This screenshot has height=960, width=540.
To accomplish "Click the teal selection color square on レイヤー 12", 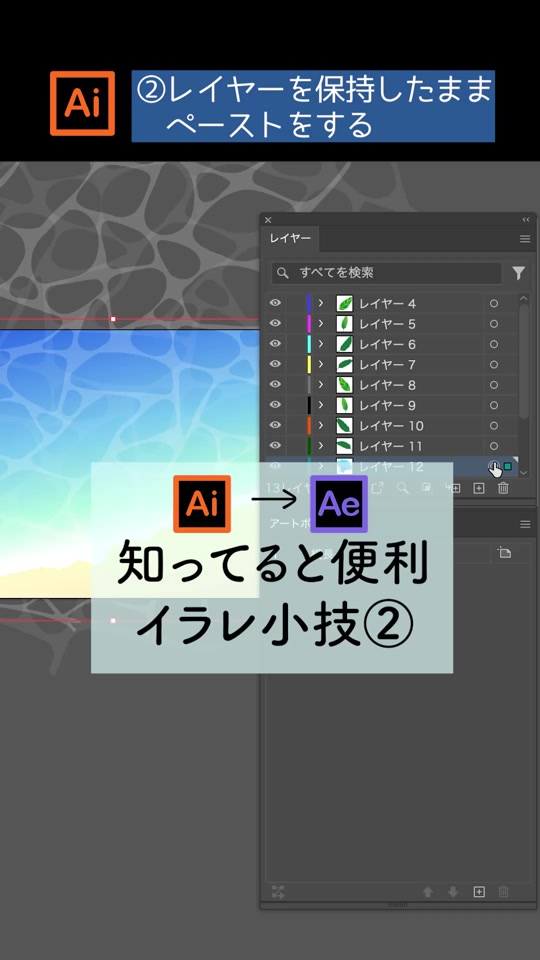I will (507, 467).
